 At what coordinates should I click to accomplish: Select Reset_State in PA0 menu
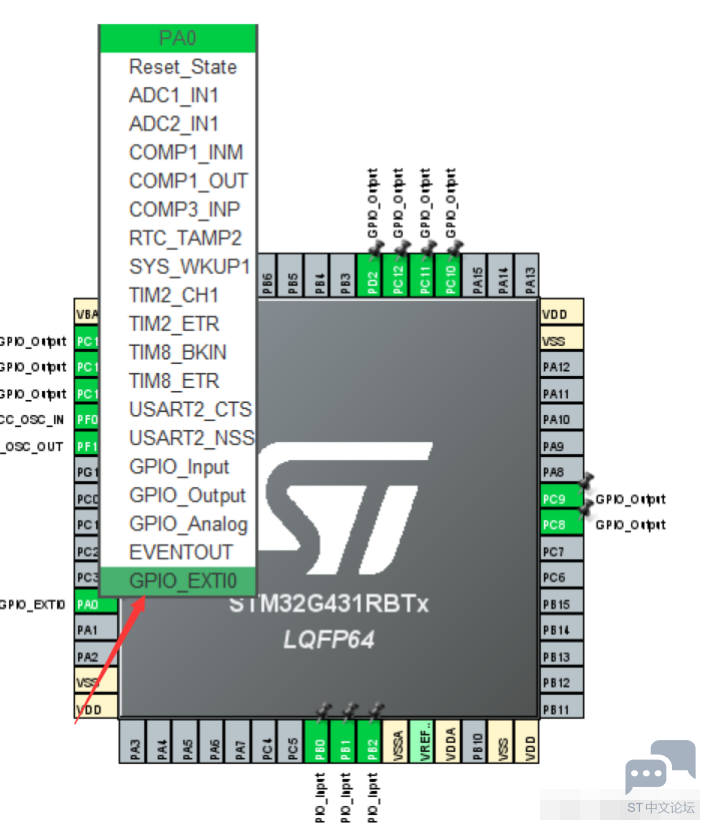(178, 67)
